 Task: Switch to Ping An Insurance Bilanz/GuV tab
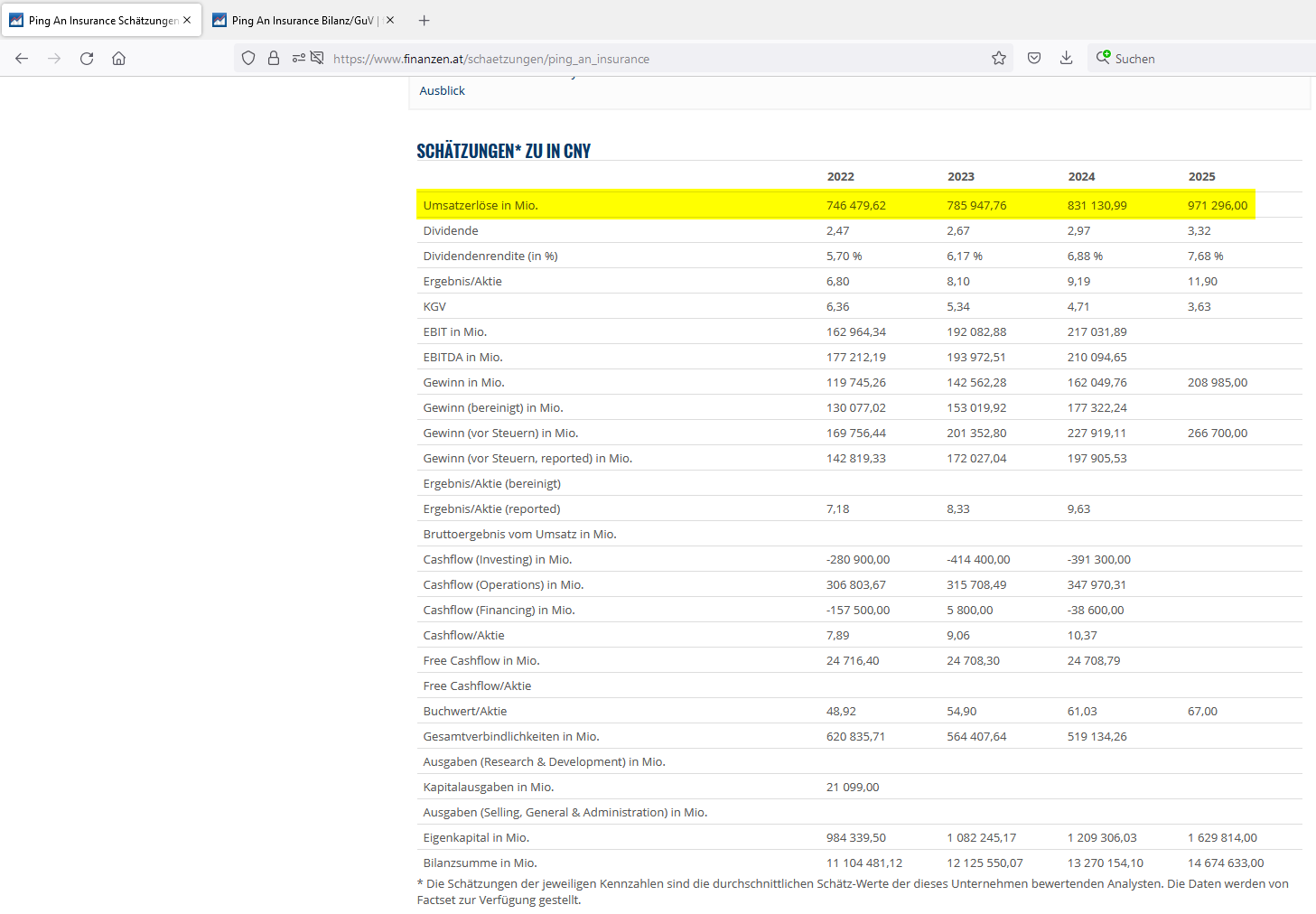pos(298,20)
